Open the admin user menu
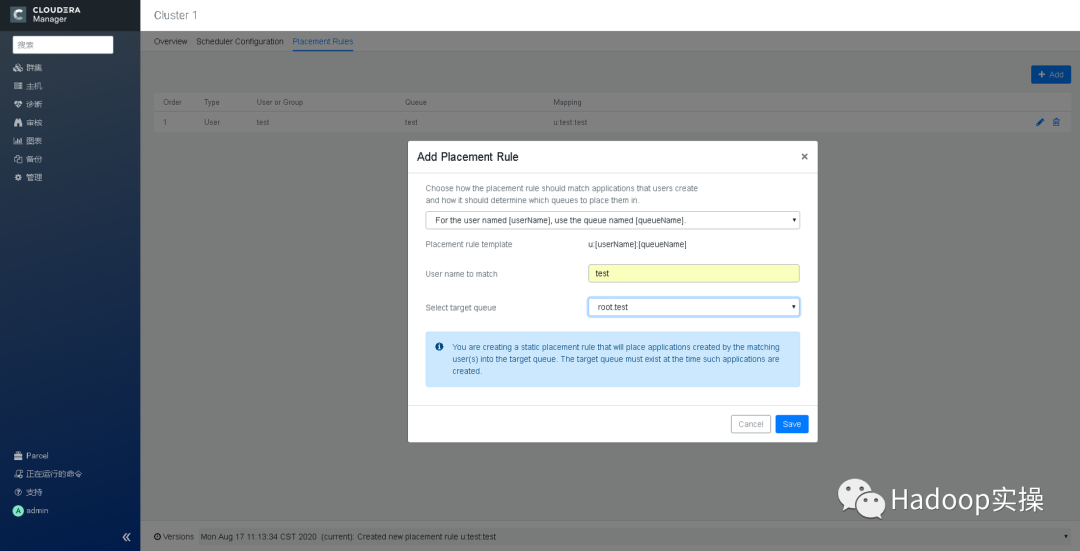 pyautogui.click(x=31, y=510)
